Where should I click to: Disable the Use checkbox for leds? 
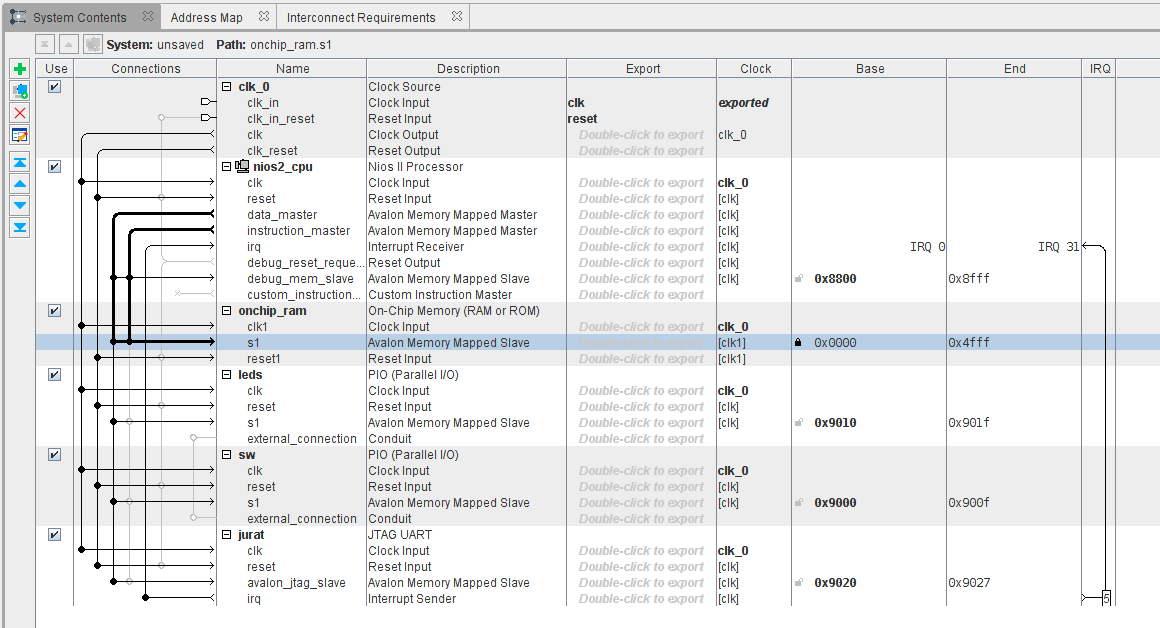55,375
